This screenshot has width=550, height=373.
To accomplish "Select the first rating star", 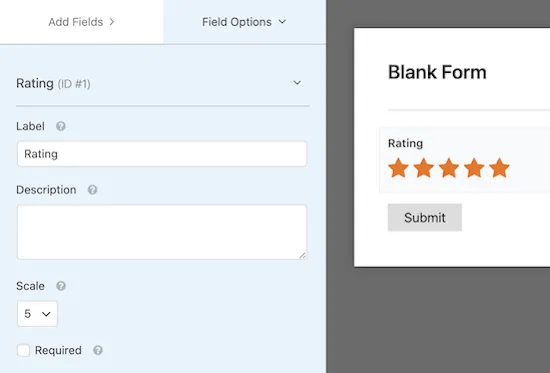I will pyautogui.click(x=398, y=168).
